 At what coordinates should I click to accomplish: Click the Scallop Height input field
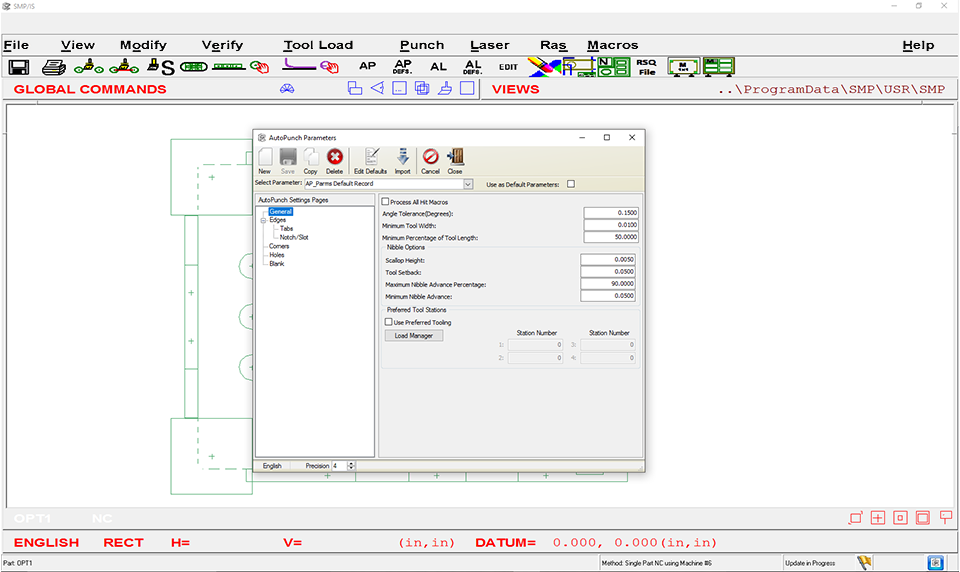(609, 260)
